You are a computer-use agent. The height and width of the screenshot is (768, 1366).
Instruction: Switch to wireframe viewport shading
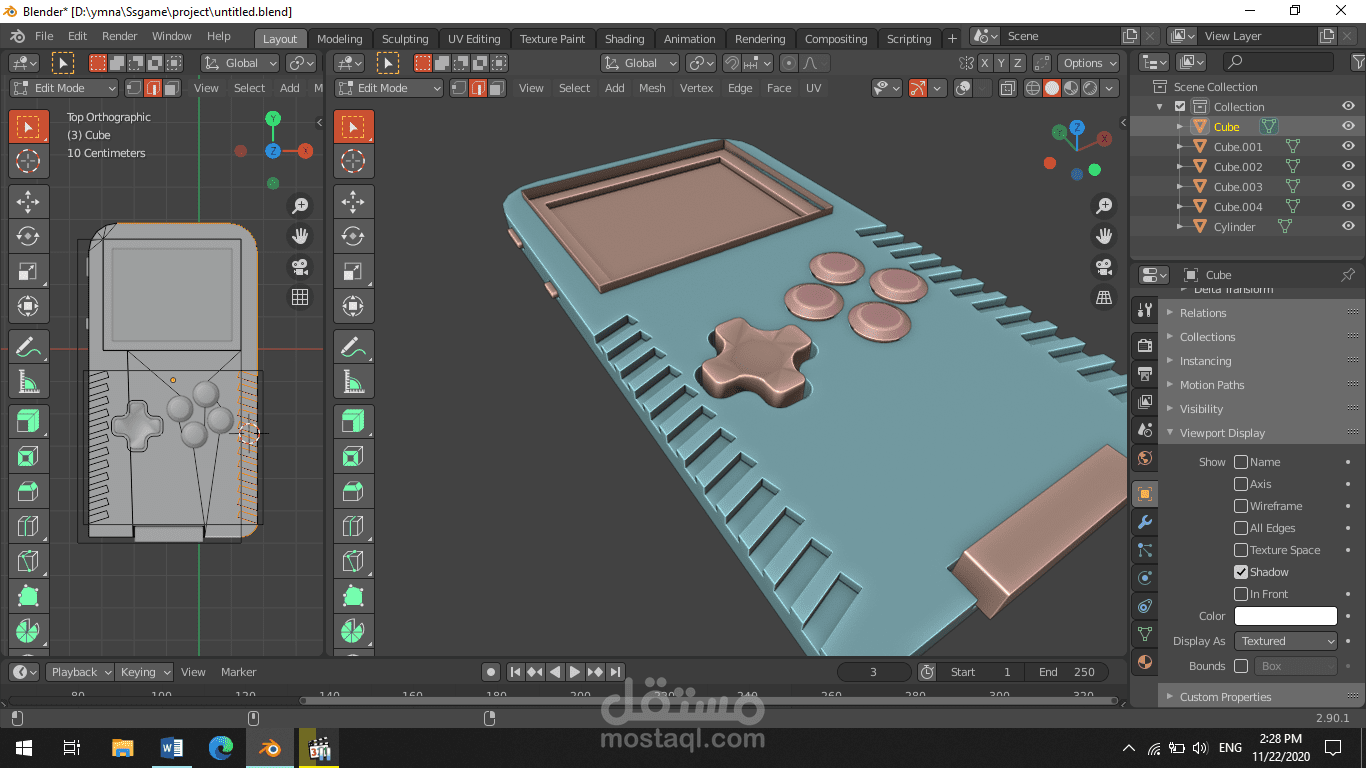pyautogui.click(x=1033, y=88)
